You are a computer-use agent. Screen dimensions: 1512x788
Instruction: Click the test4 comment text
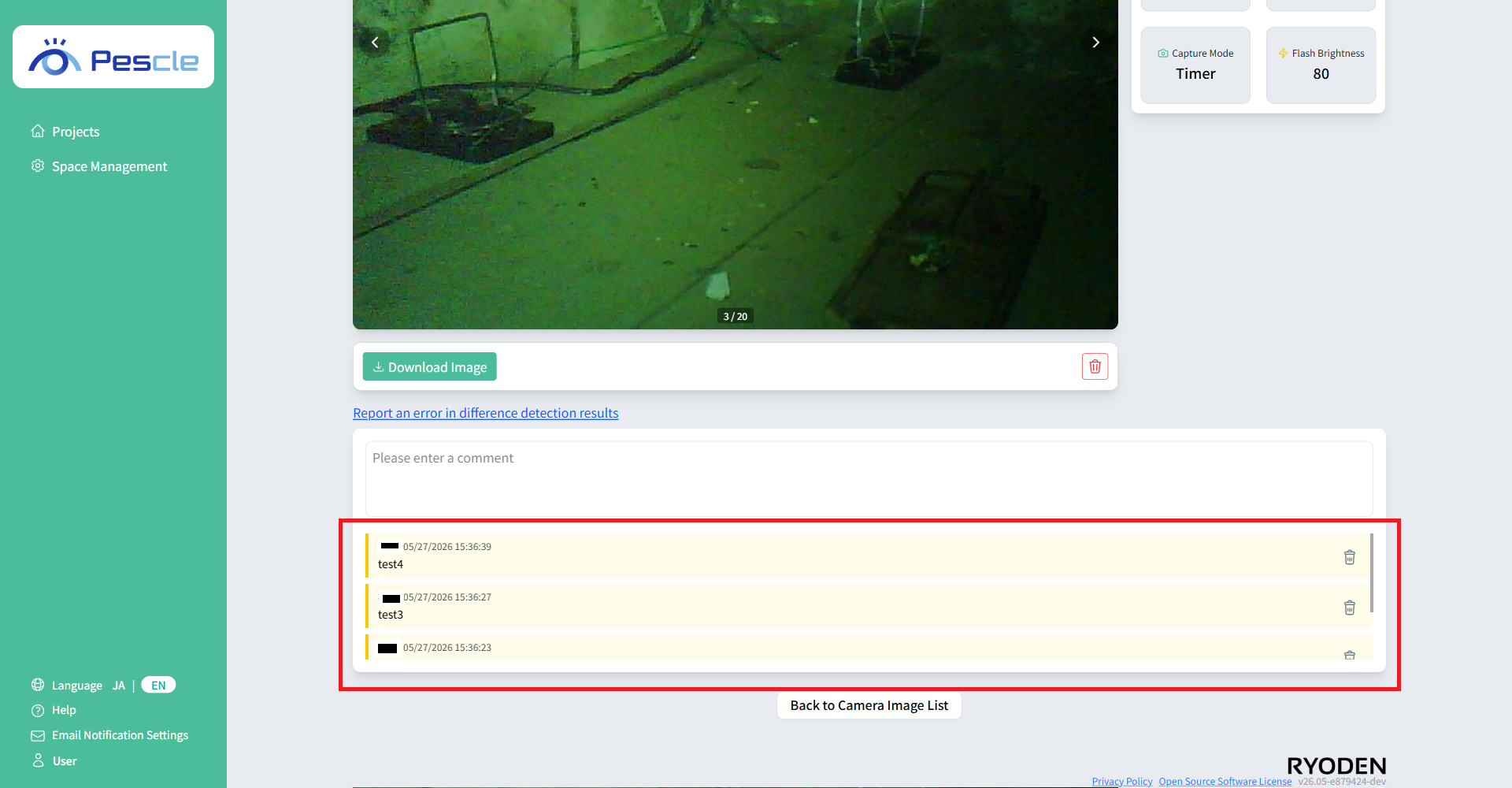(391, 564)
